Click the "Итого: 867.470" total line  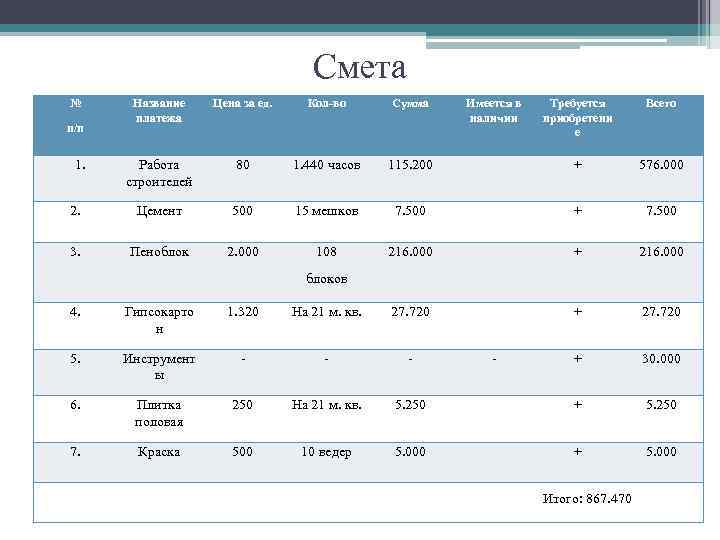587,499
